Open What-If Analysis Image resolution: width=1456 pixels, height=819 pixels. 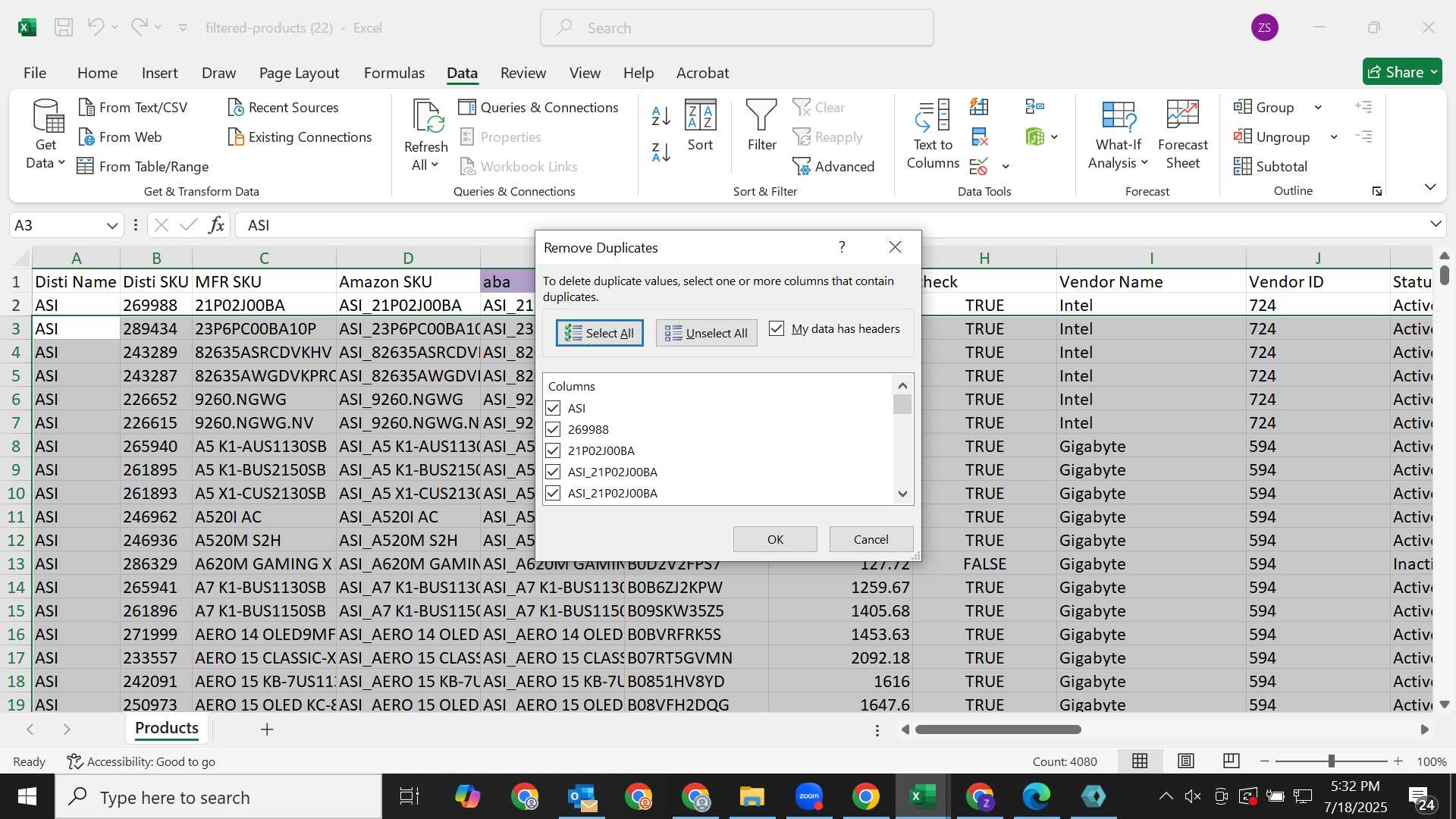[1118, 134]
